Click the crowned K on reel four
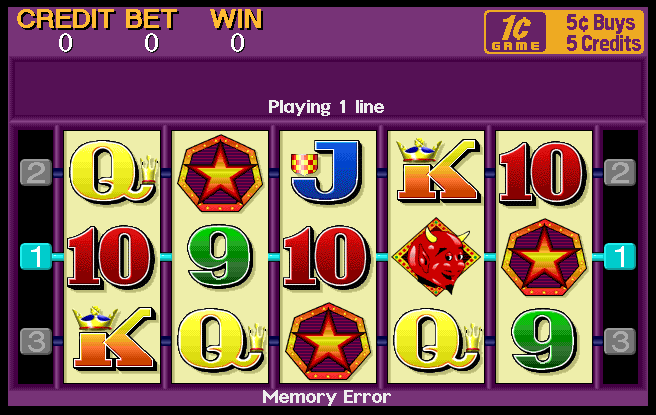Screen dimensions: 656x415 point(437,170)
